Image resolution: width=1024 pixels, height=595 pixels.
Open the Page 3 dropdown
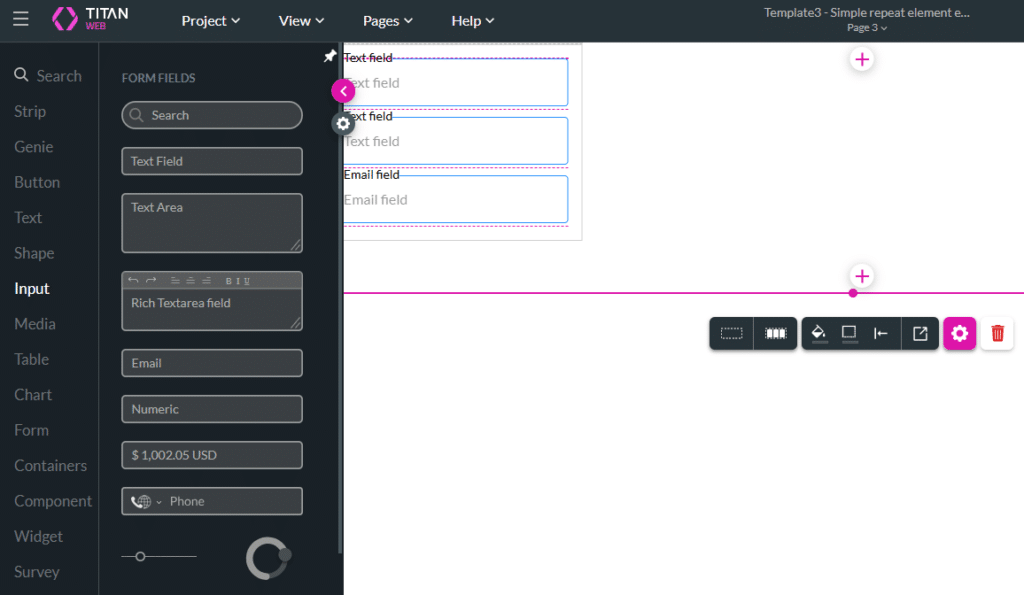(x=866, y=27)
